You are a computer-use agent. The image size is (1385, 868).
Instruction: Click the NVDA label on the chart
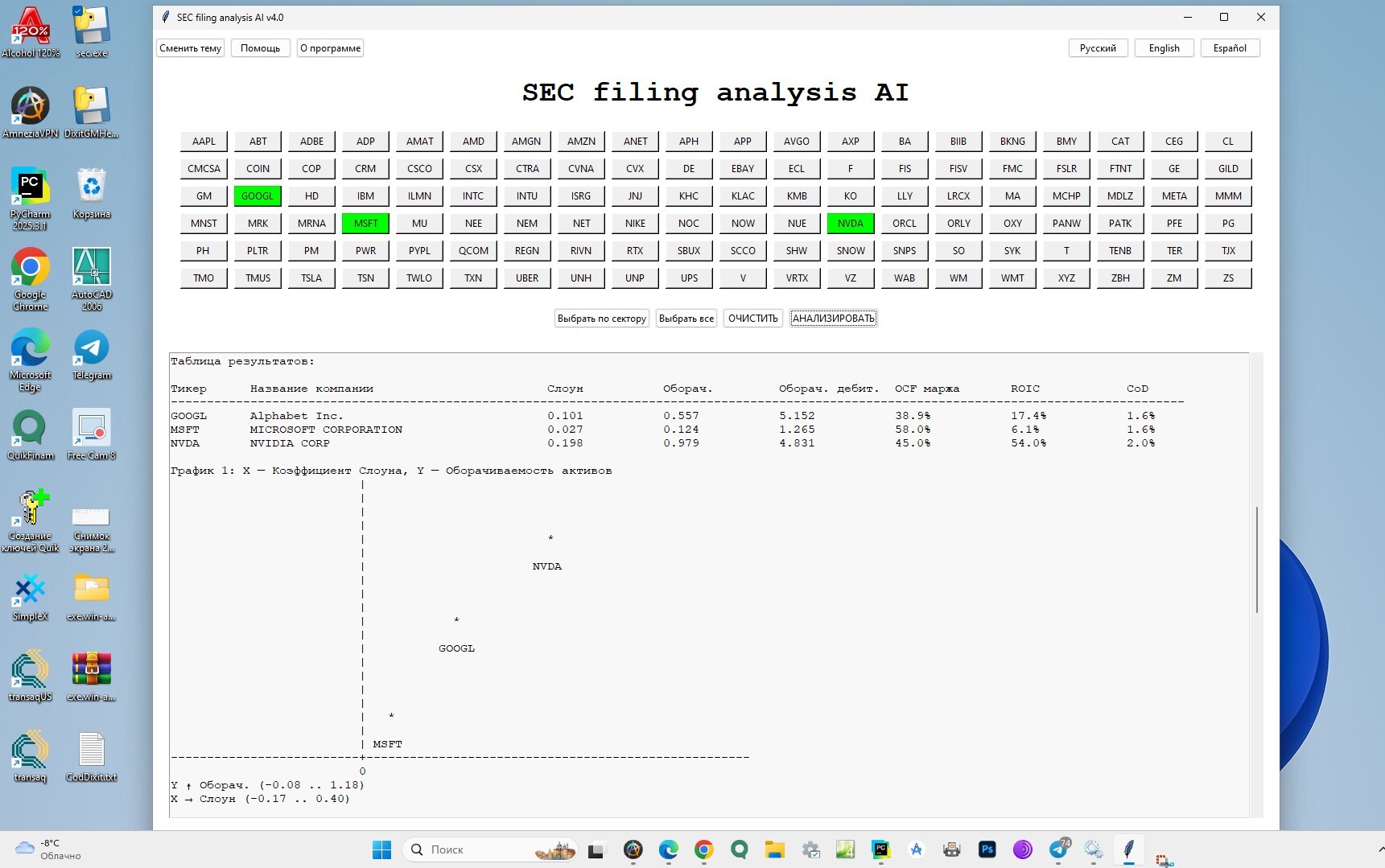click(x=547, y=566)
